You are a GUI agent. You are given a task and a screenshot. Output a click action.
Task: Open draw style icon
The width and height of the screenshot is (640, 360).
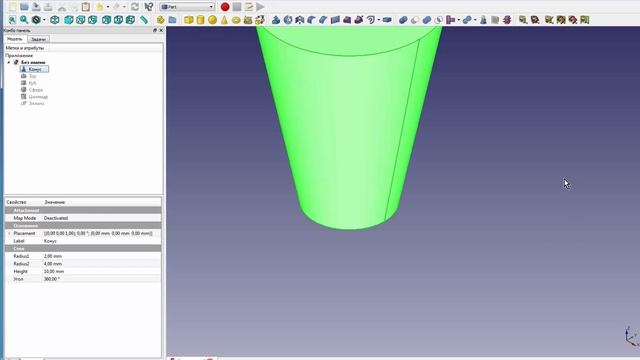point(36,20)
